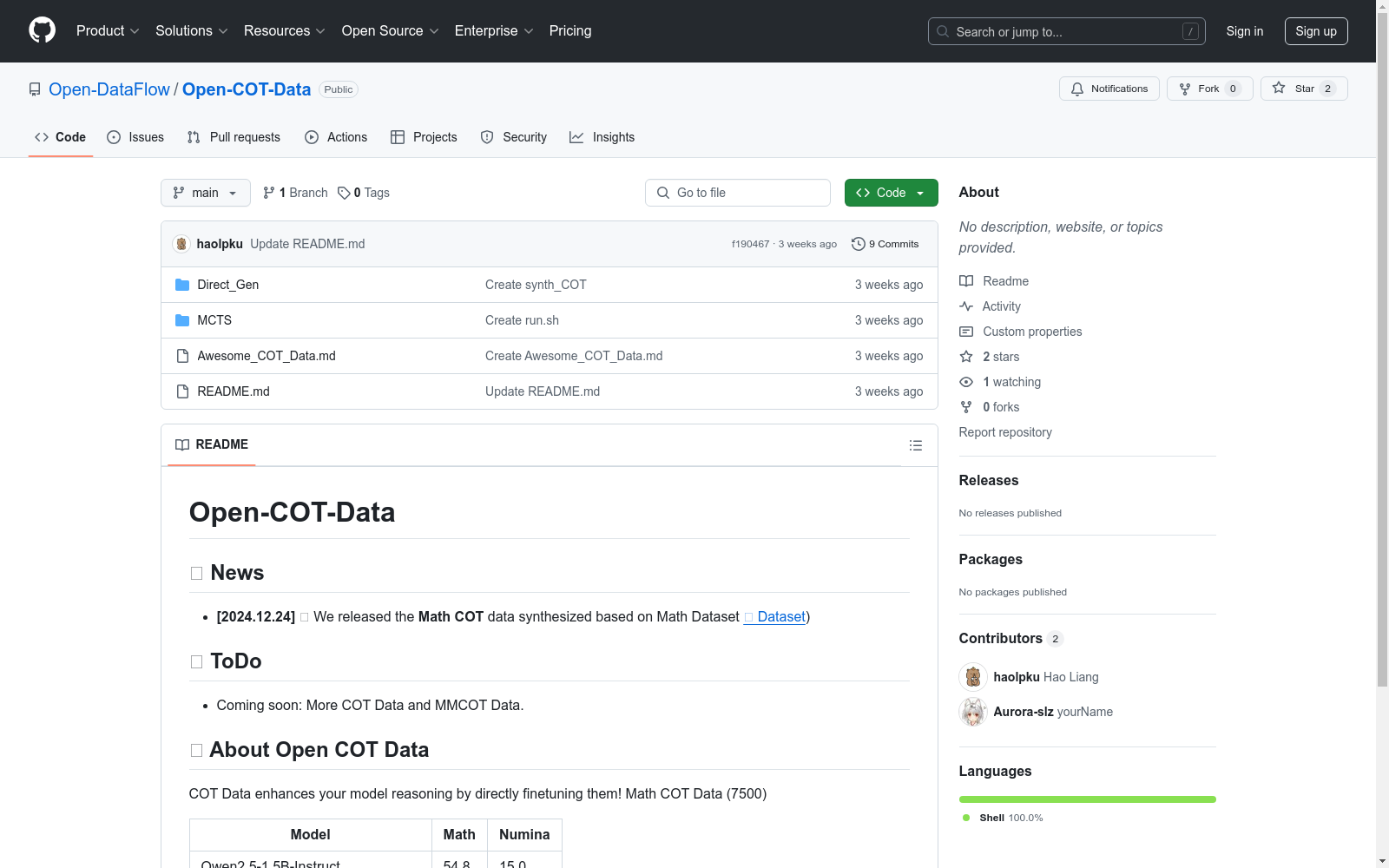This screenshot has height=868, width=1389.
Task: Open the Open-DataFlow organization page
Action: pyautogui.click(x=109, y=89)
